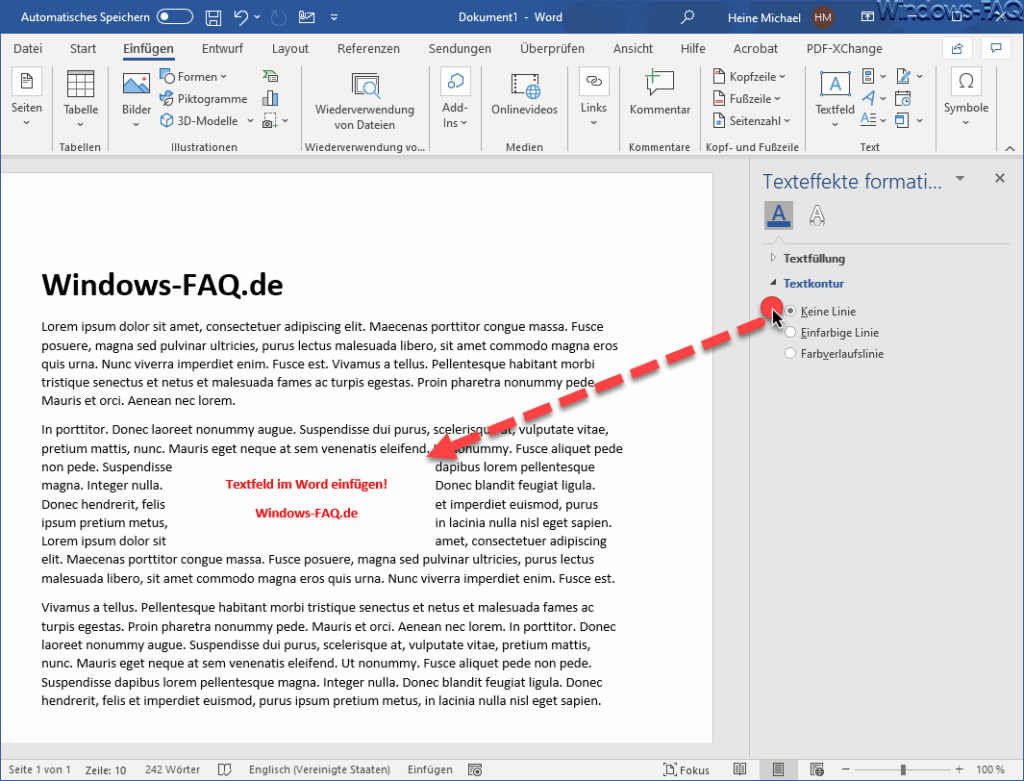Open Wiederverwendung von Dateien
Screen dimensions: 1024x781
point(364,103)
